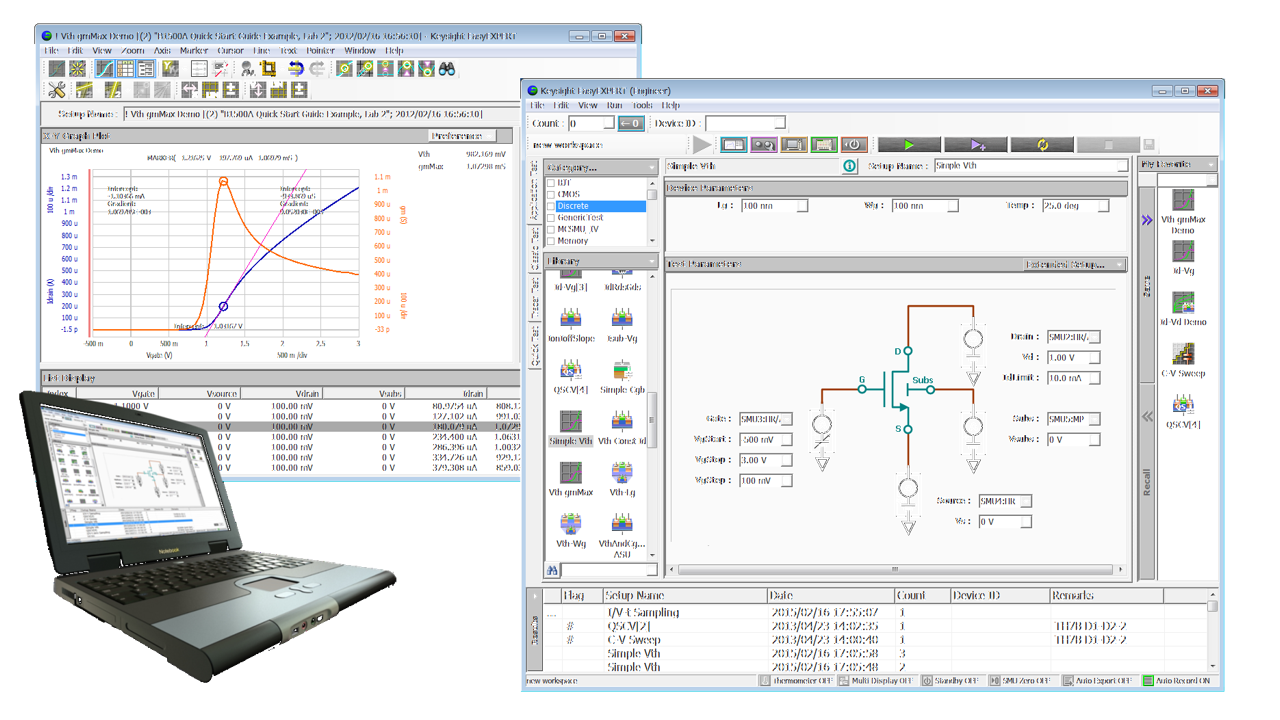Image resolution: width=1280 pixels, height=720 pixels.
Task: Select the Vth gmMax library test icon
Action: 571,473
